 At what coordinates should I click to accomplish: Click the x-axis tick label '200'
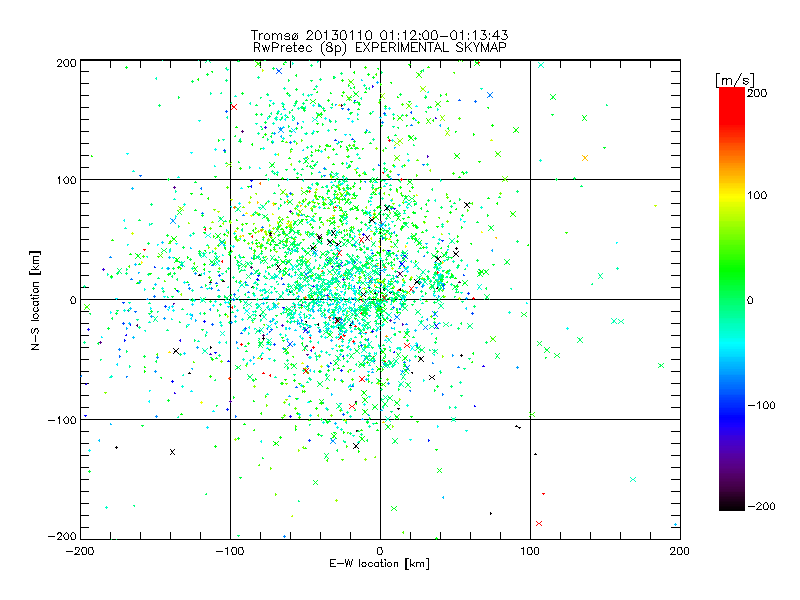(x=680, y=551)
